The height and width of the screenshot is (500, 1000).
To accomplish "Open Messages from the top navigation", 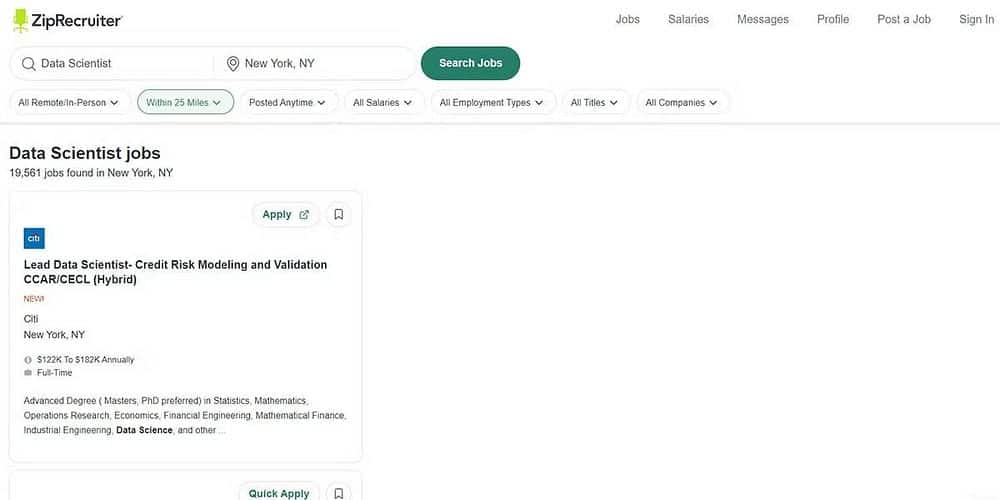I will pyautogui.click(x=763, y=19).
